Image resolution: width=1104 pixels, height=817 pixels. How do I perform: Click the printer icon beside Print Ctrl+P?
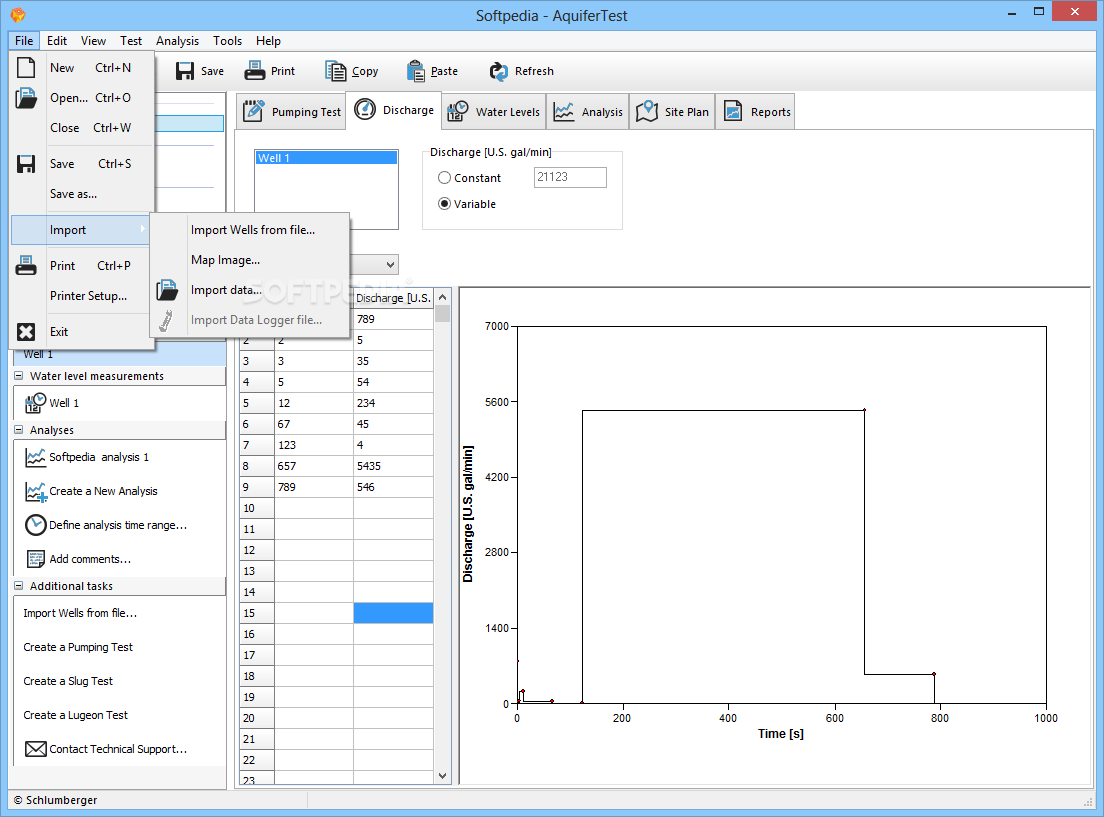tap(26, 266)
